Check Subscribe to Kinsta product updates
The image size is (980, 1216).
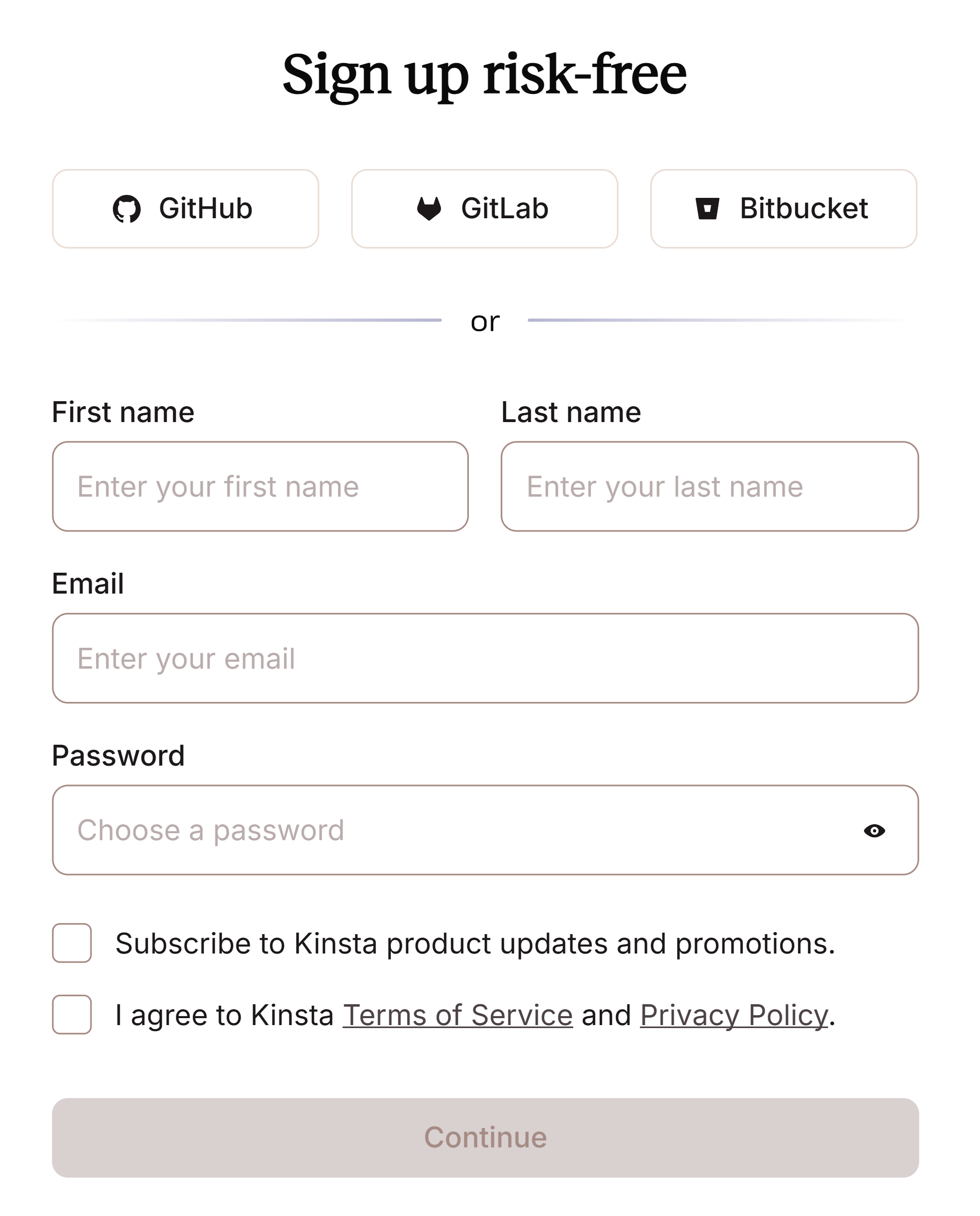[71, 943]
